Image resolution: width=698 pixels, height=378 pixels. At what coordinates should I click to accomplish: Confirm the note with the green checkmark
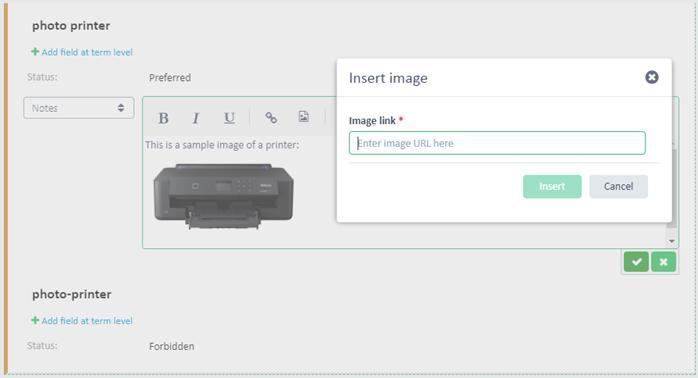[636, 262]
